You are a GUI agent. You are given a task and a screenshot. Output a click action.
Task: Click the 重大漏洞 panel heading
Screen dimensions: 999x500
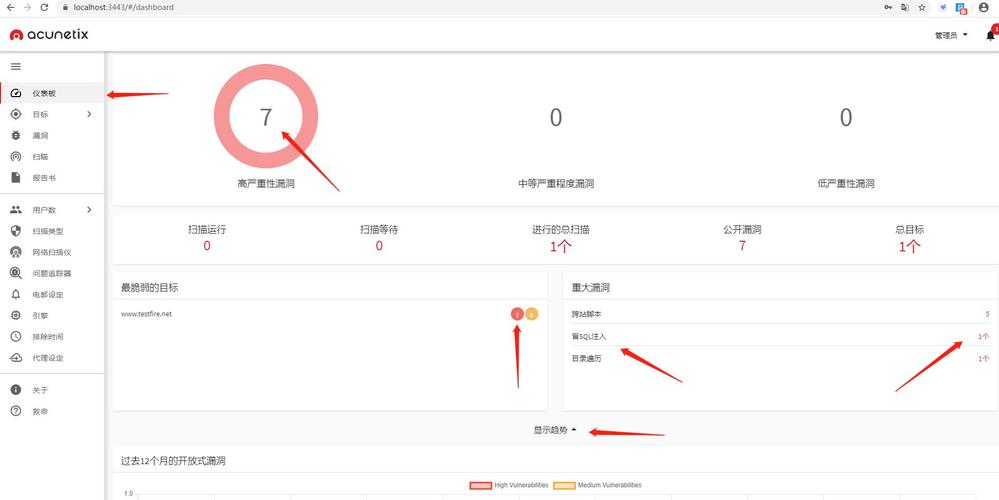coord(591,288)
